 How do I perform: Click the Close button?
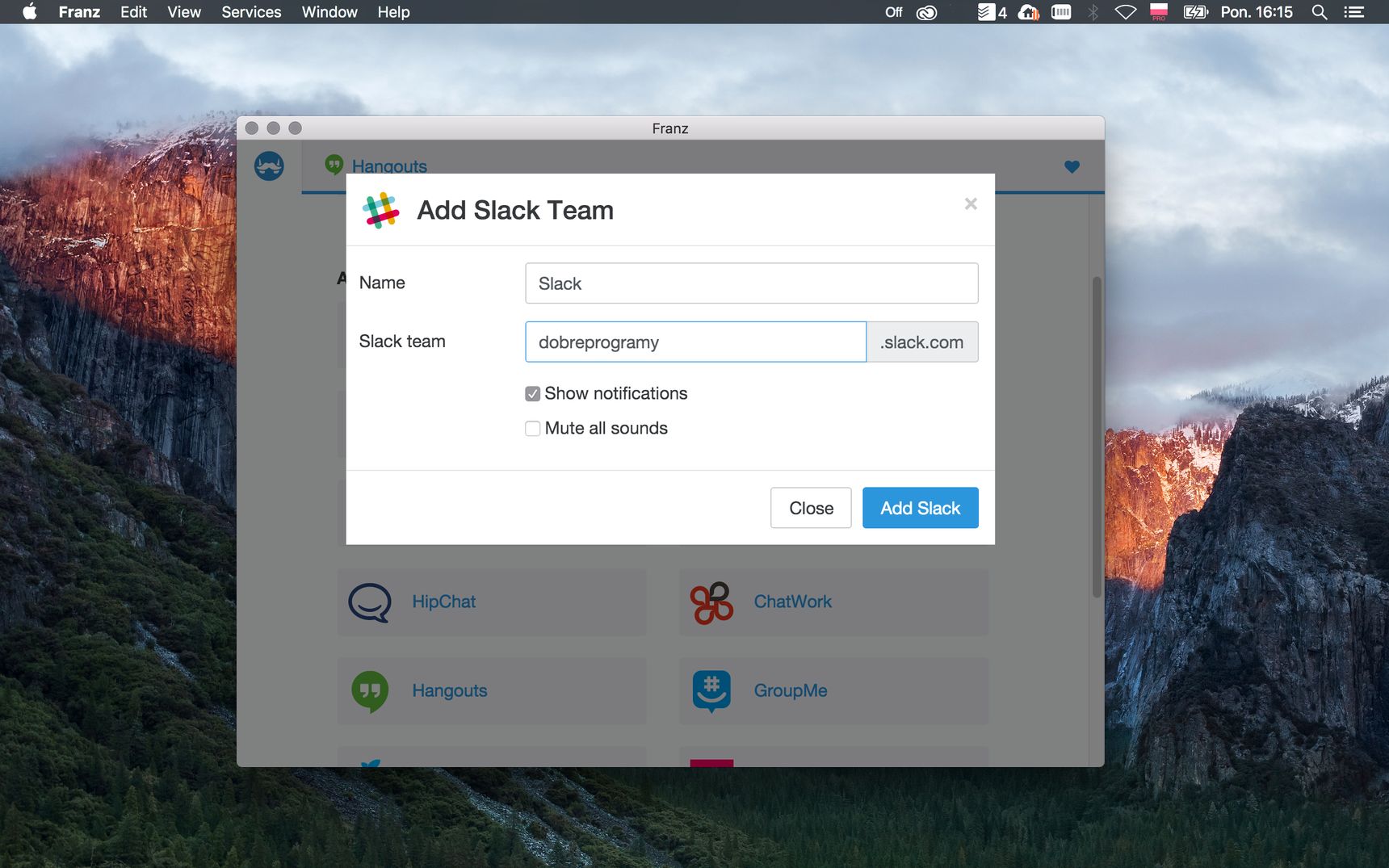pos(811,508)
